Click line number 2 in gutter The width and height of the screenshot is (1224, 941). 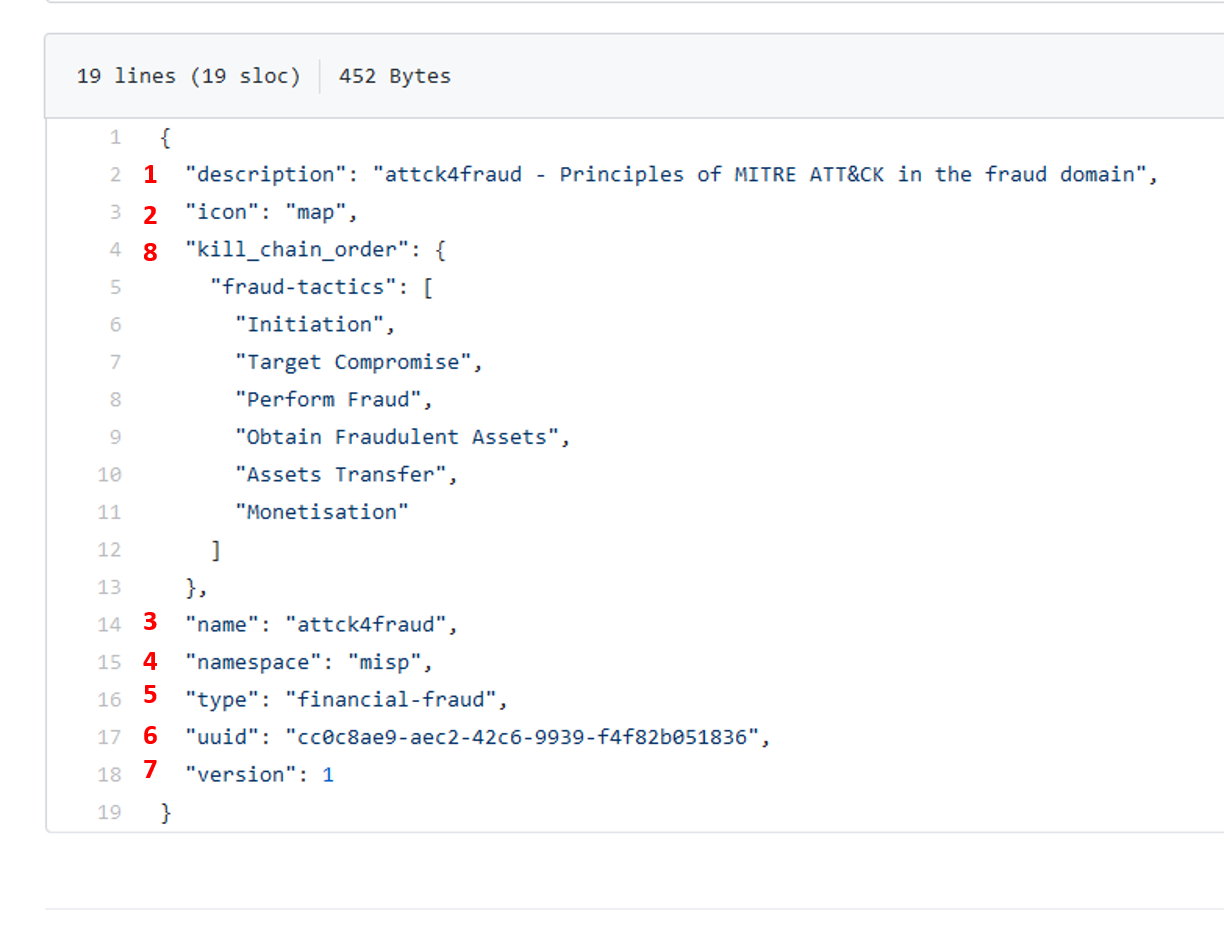tap(115, 175)
